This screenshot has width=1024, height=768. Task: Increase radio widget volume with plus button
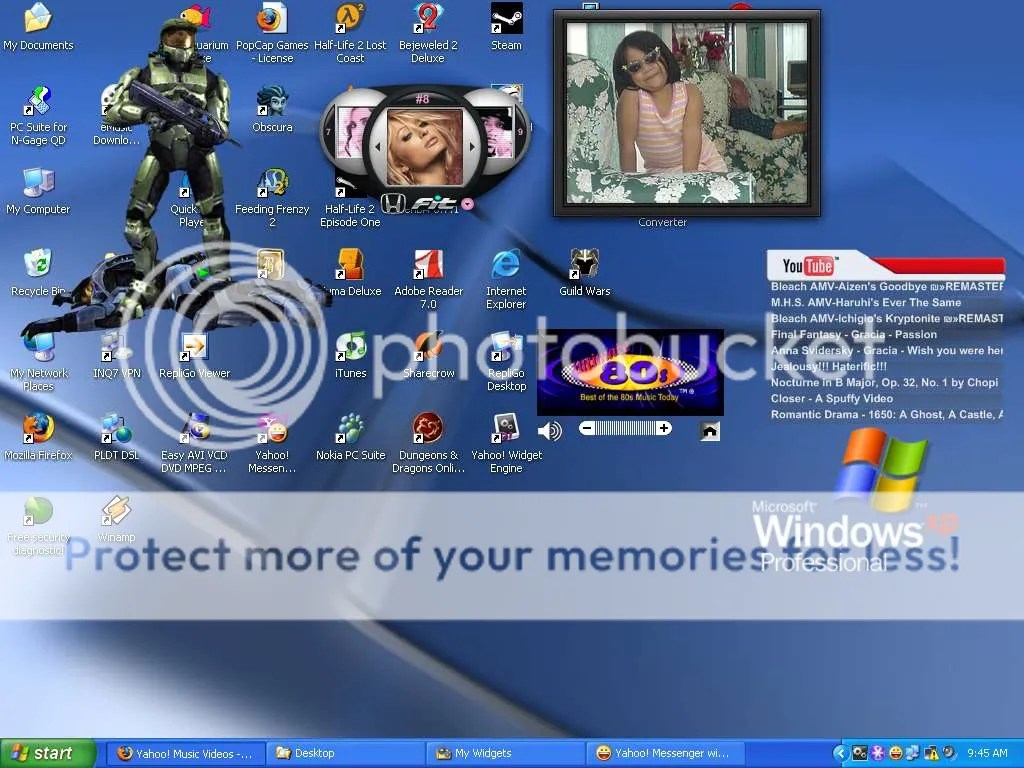click(x=664, y=428)
